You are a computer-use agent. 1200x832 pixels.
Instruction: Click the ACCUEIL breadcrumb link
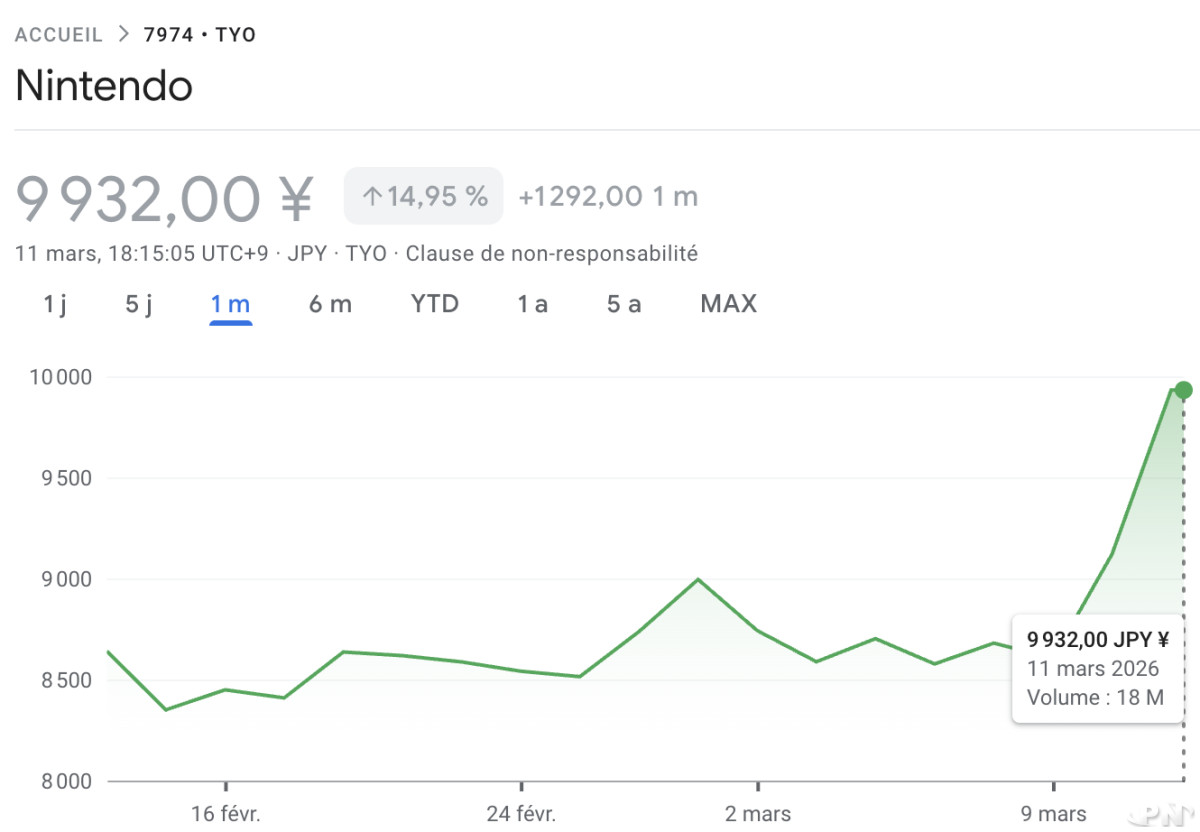click(59, 35)
